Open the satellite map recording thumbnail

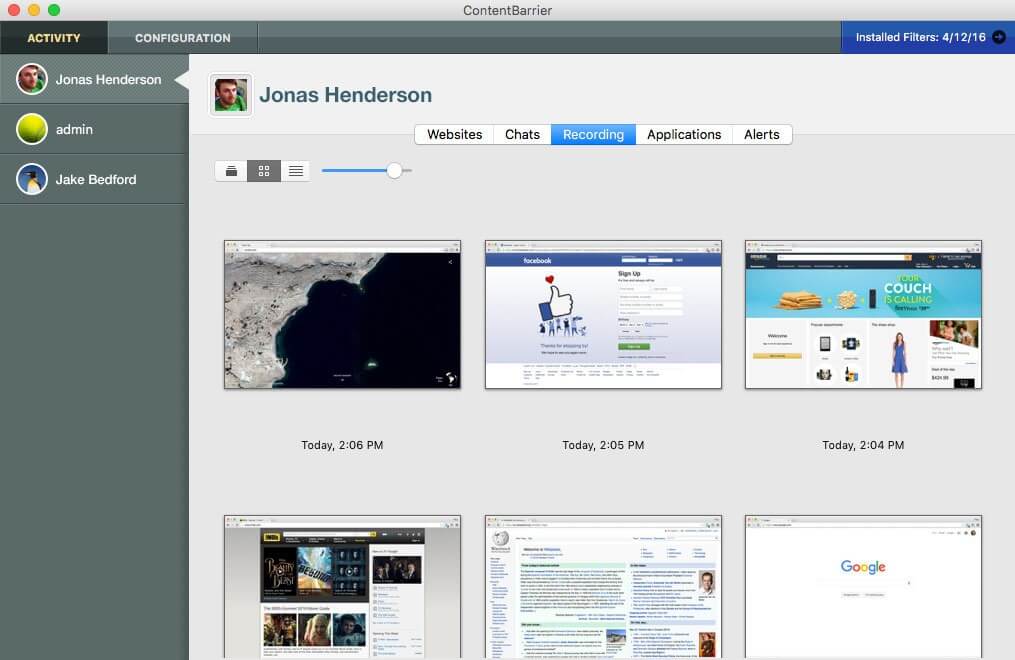[x=342, y=314]
